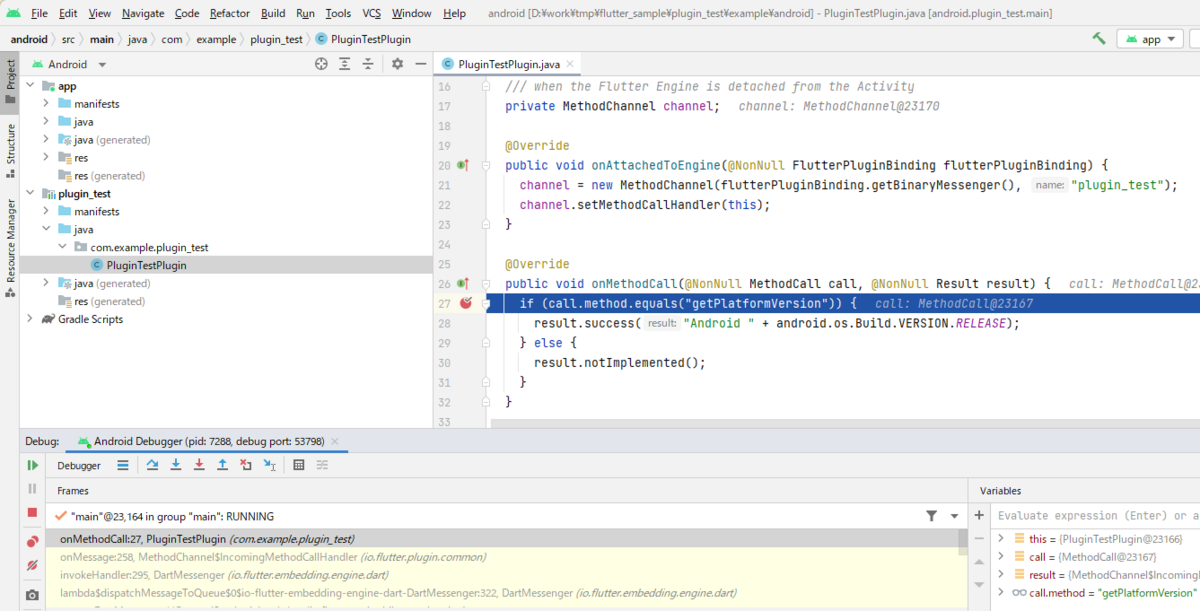Pause the debugged program
This screenshot has width=1200, height=611.
32,489
